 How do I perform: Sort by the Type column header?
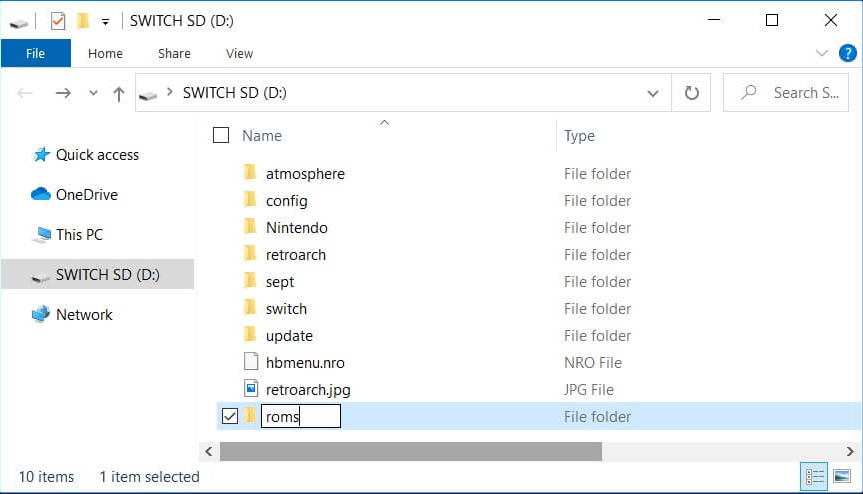click(x=579, y=136)
